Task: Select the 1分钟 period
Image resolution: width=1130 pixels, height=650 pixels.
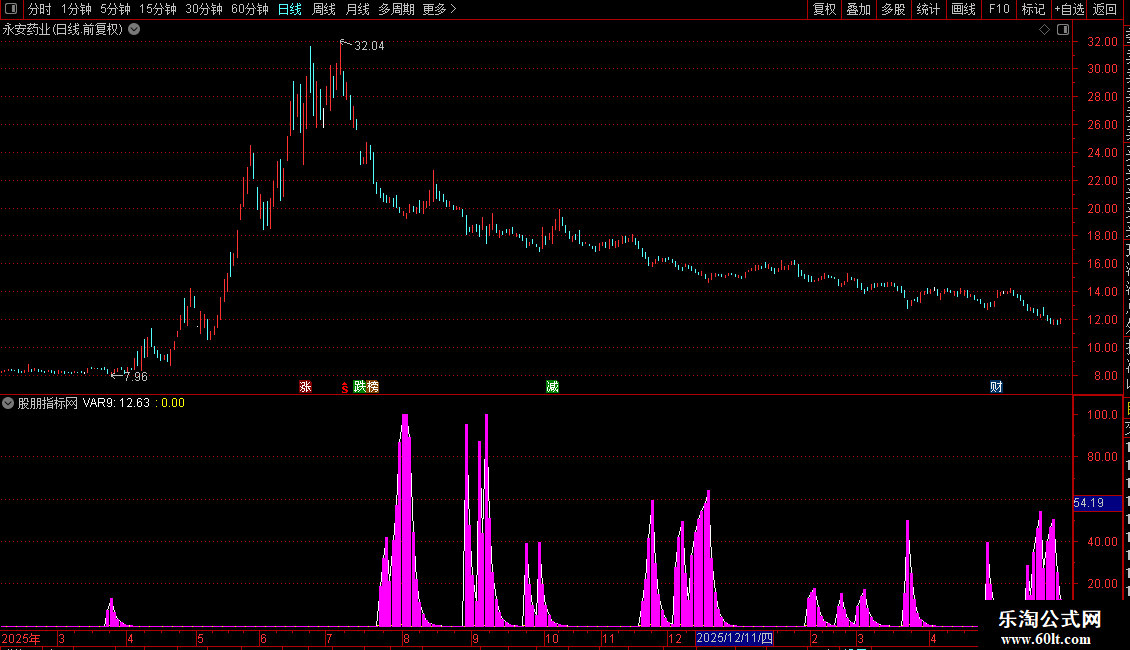Action: pos(76,9)
